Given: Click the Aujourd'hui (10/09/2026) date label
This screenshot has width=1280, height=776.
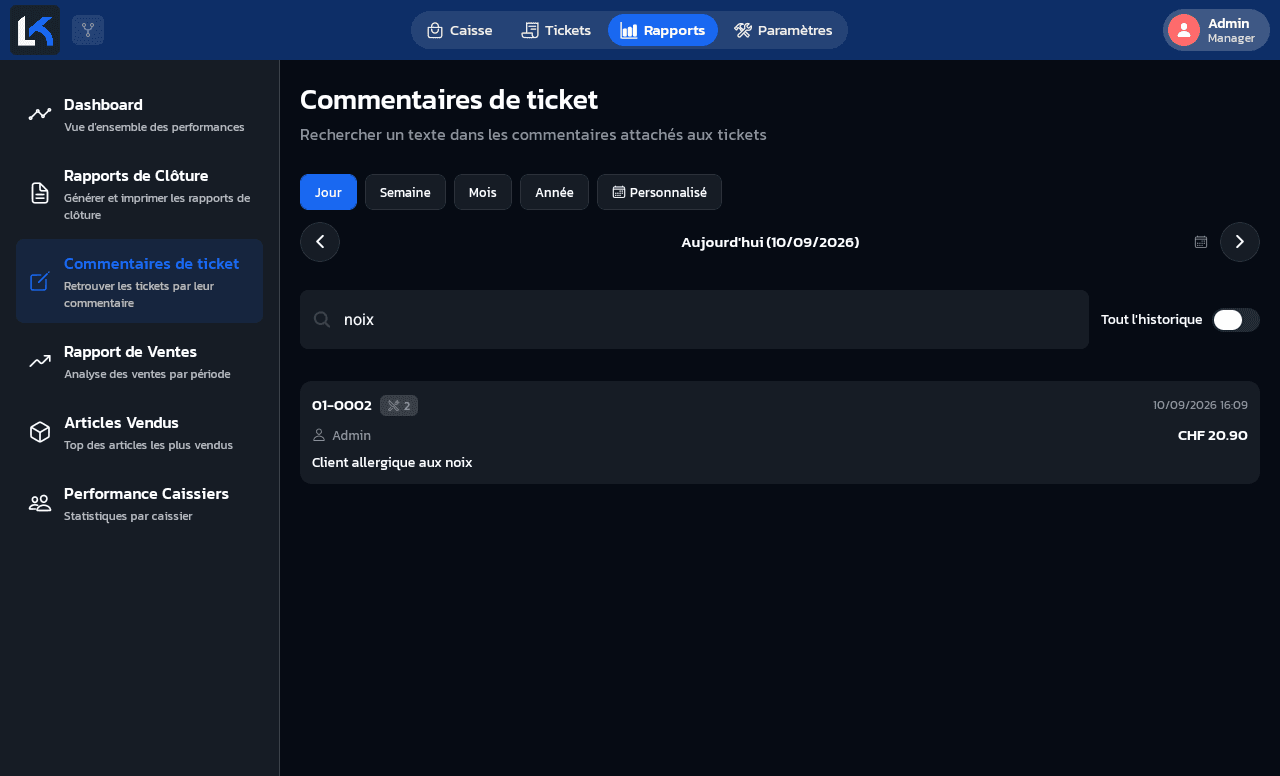Looking at the screenshot, I should tap(770, 242).
